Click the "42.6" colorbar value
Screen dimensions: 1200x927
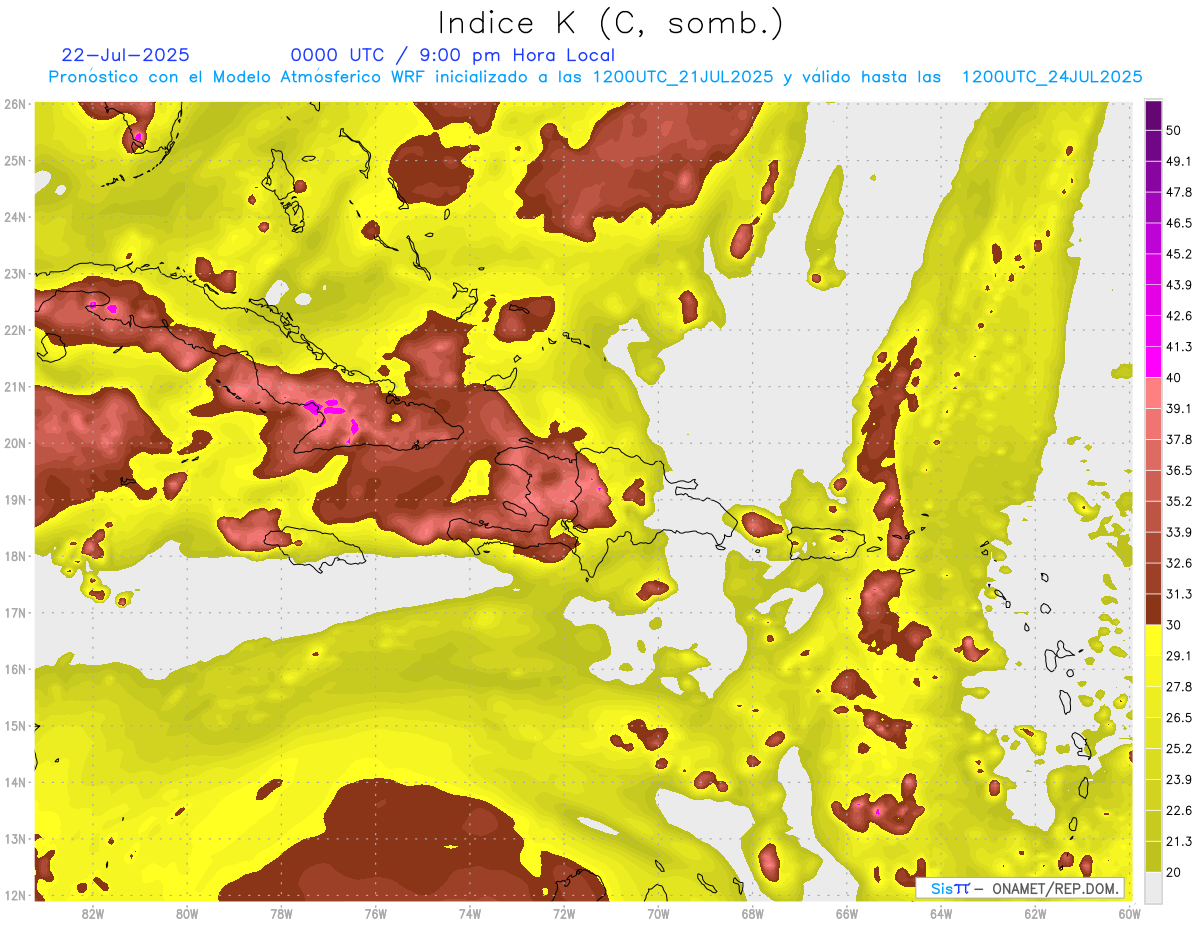[1179, 317]
